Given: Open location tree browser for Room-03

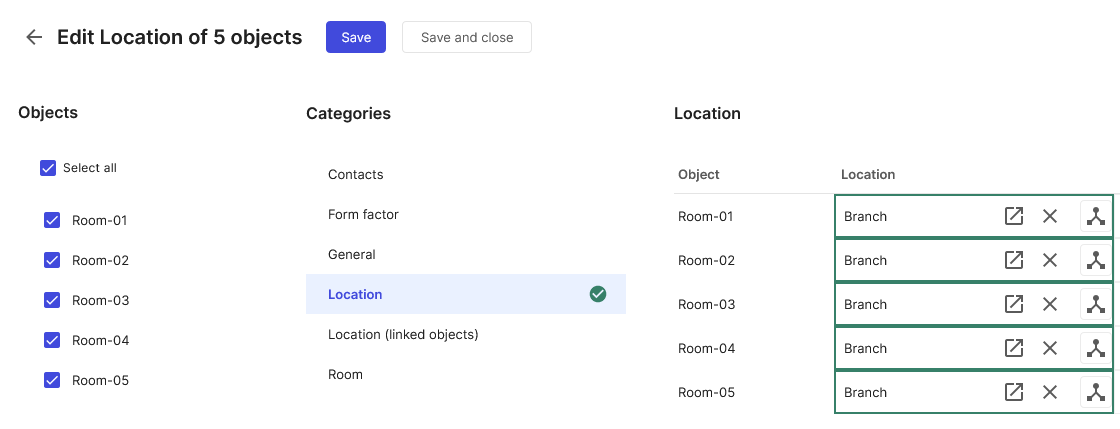Looking at the screenshot, I should (x=1095, y=304).
